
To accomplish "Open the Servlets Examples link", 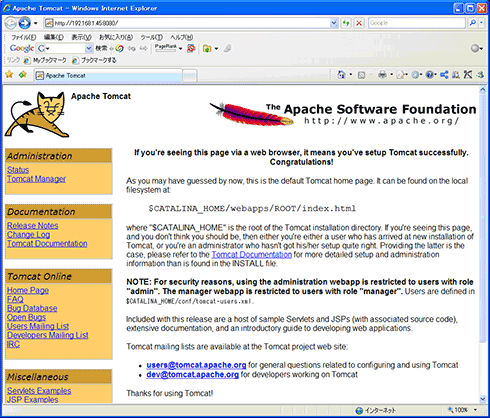I will point(39,391).
